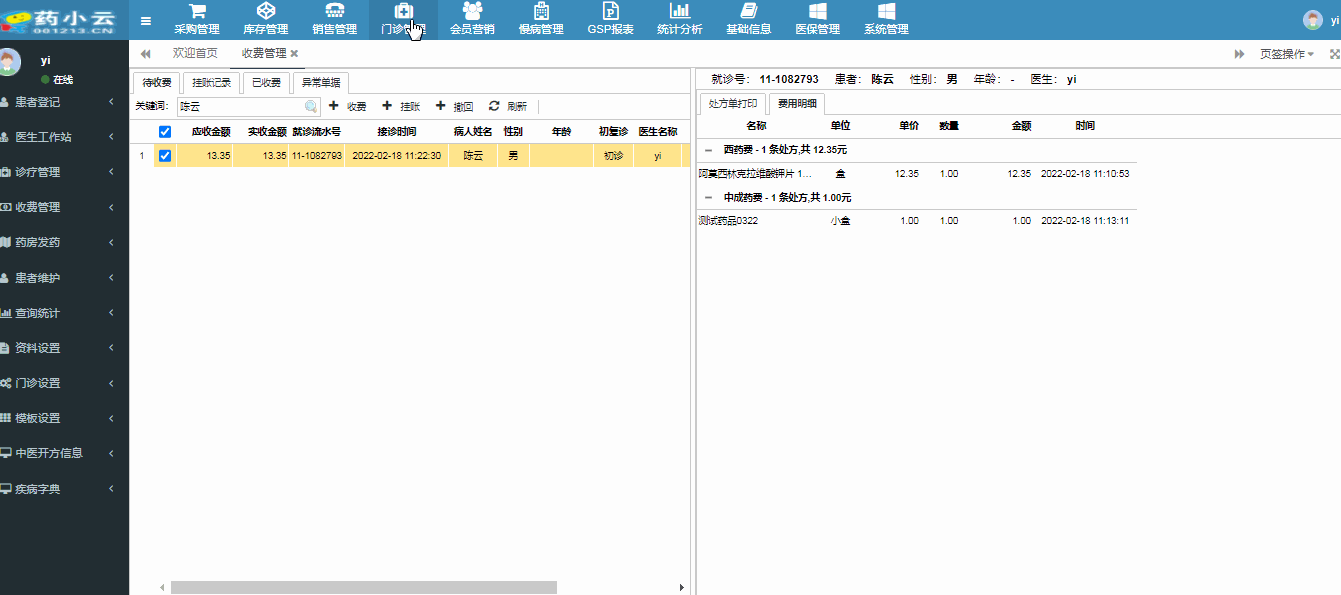Expand 疾病字典 sidebar menu
This screenshot has width=1341, height=595.
point(65,489)
